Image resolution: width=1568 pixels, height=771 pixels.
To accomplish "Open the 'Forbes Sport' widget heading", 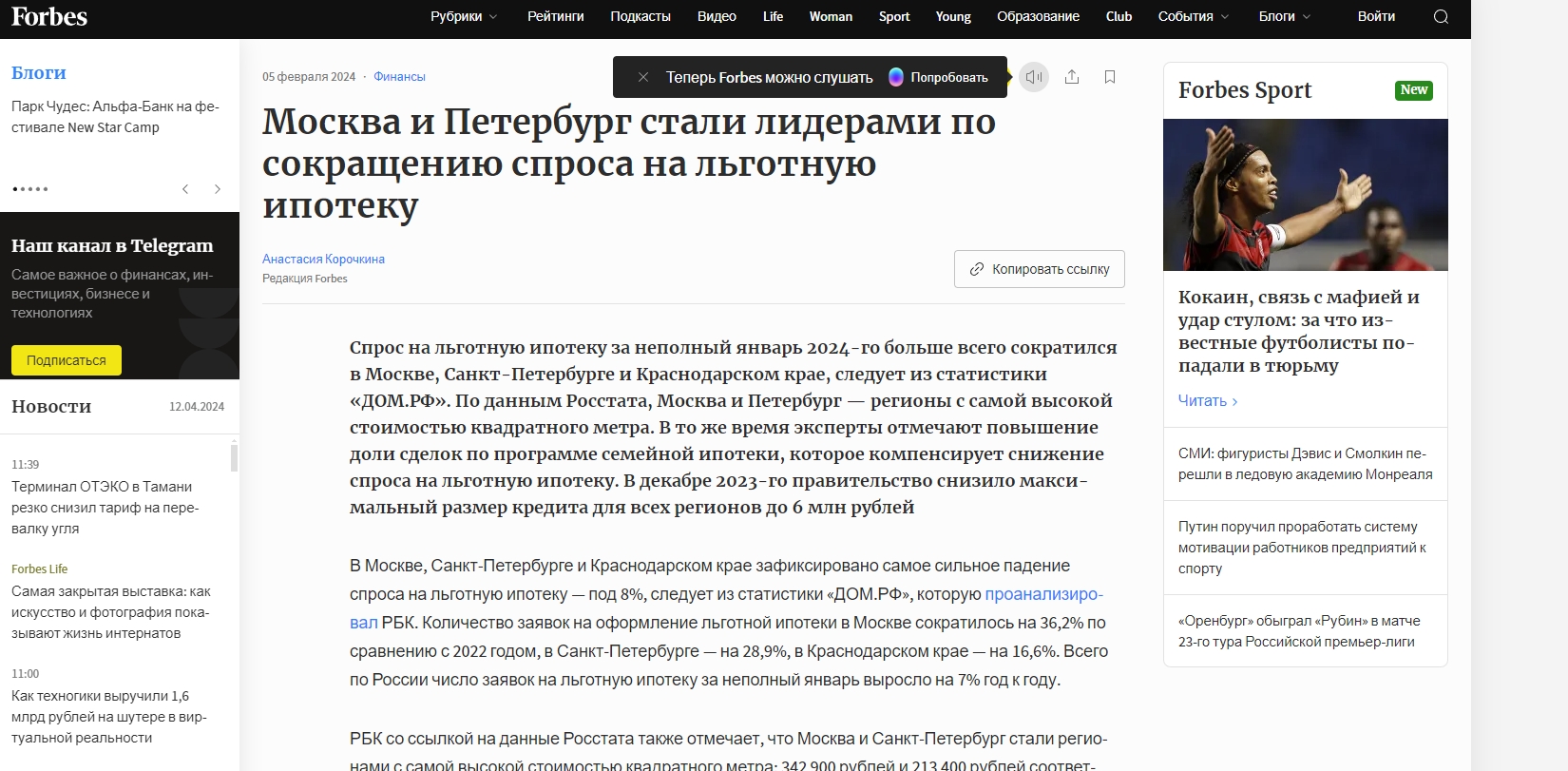I will point(1245,90).
